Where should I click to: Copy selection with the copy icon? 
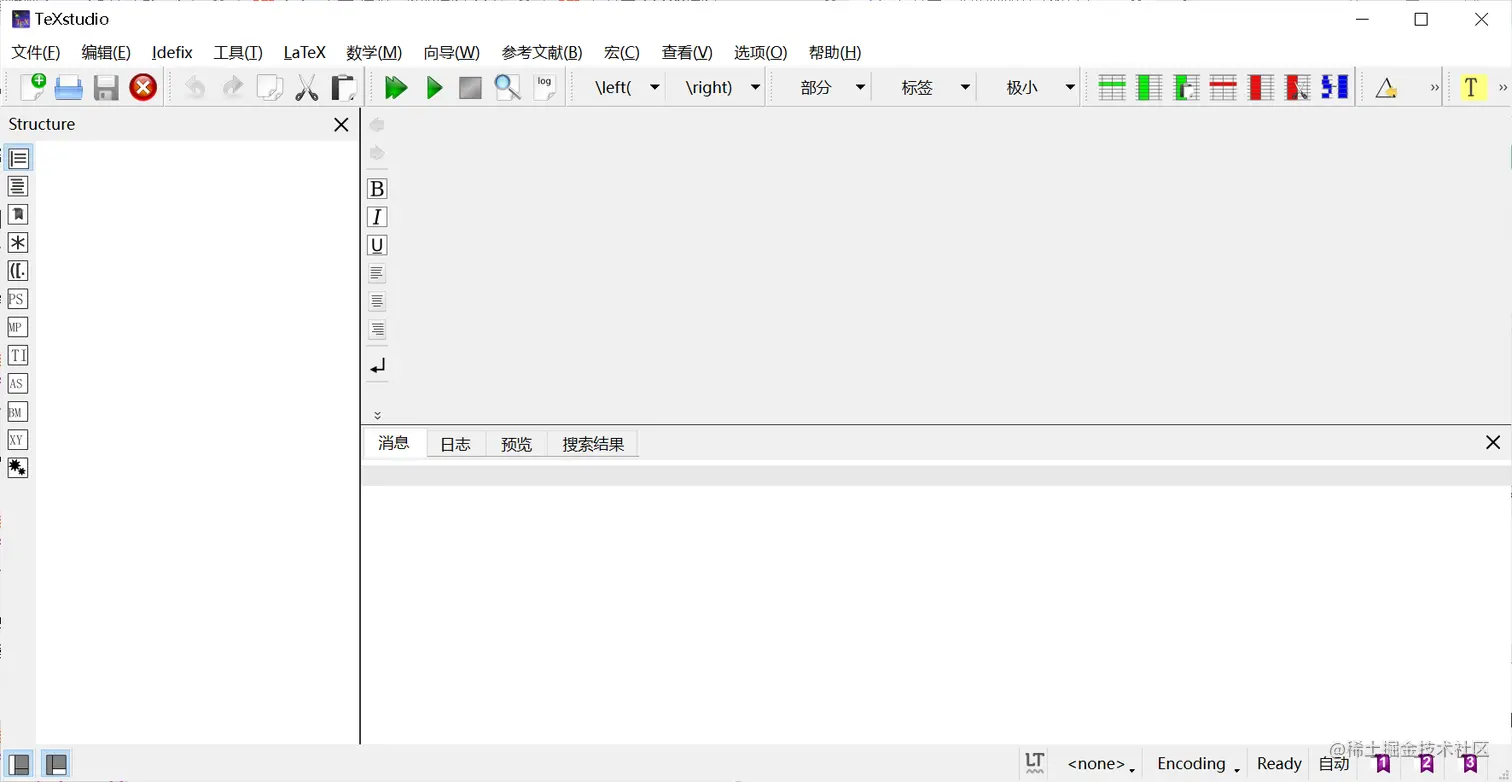[x=270, y=88]
